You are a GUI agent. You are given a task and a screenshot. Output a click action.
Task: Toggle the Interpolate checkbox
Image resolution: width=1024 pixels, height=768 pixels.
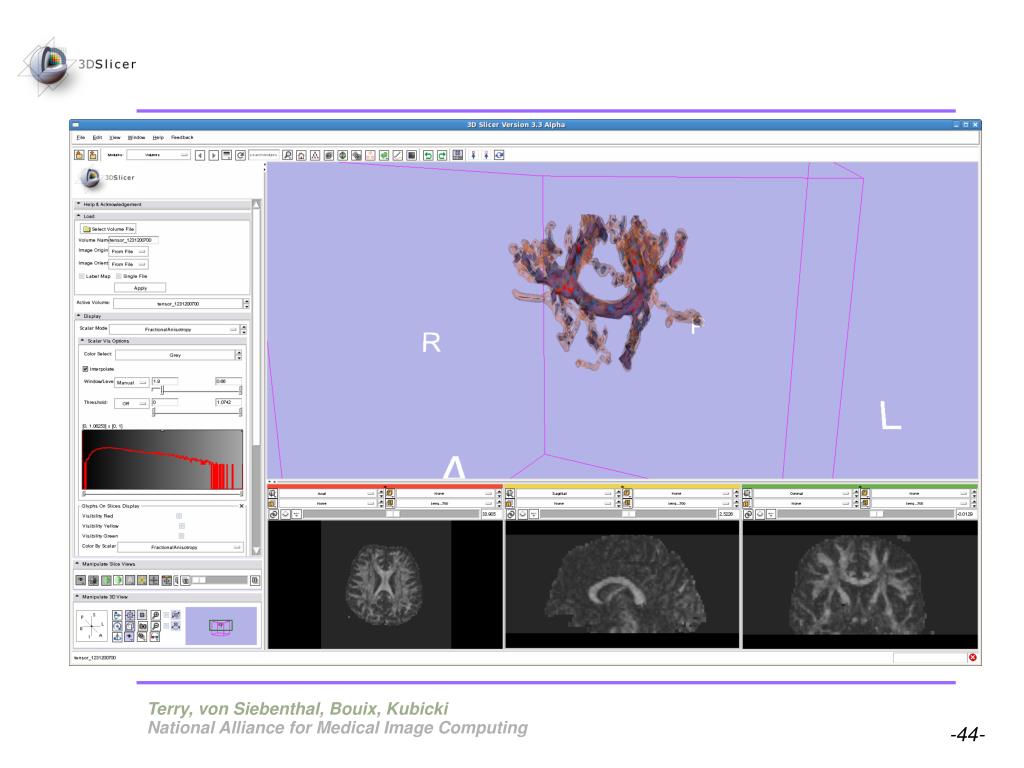pyautogui.click(x=86, y=369)
